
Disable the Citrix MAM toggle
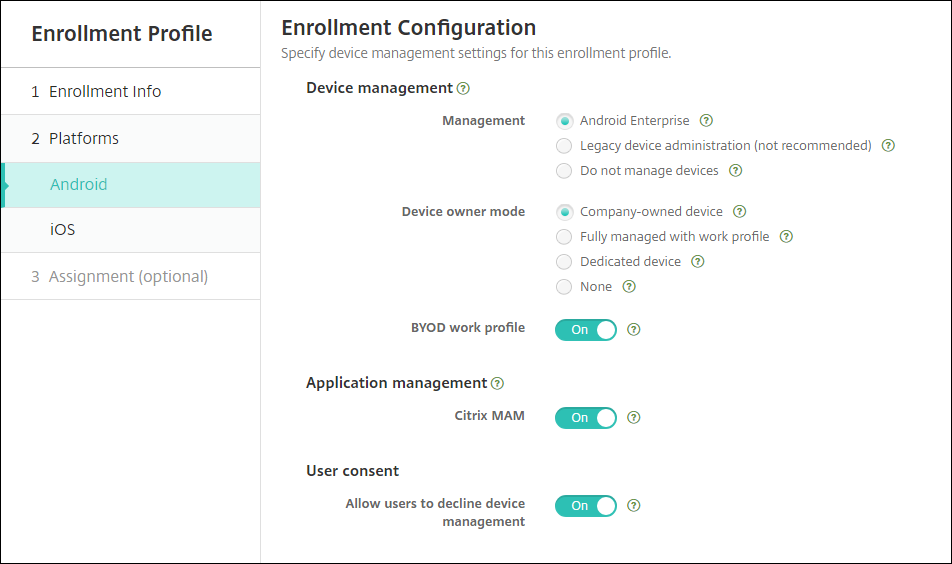[x=586, y=418]
